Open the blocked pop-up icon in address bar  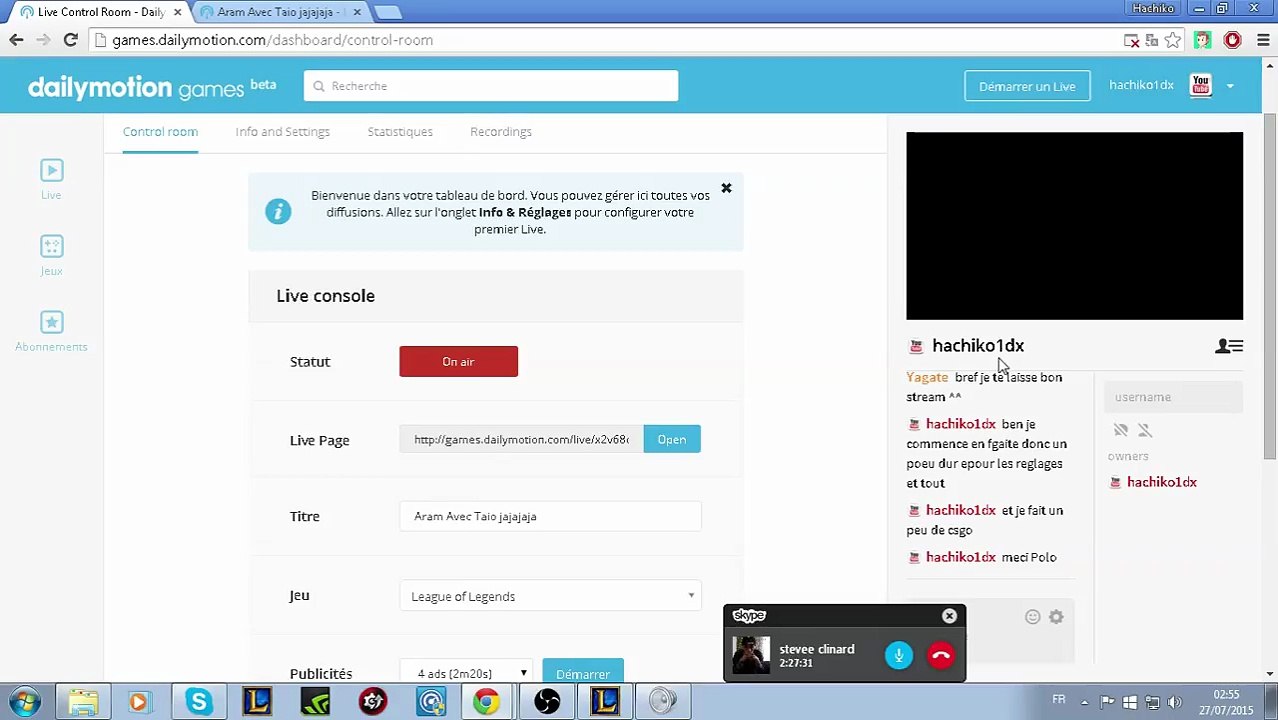click(1132, 40)
